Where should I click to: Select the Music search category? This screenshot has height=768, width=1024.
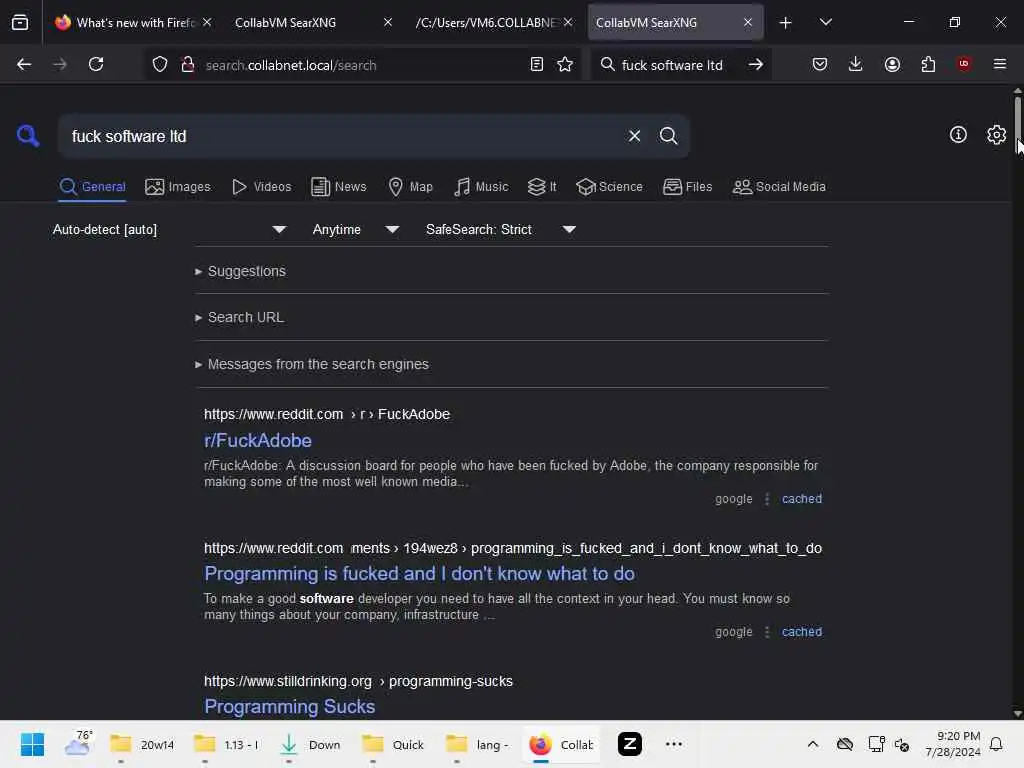click(481, 187)
